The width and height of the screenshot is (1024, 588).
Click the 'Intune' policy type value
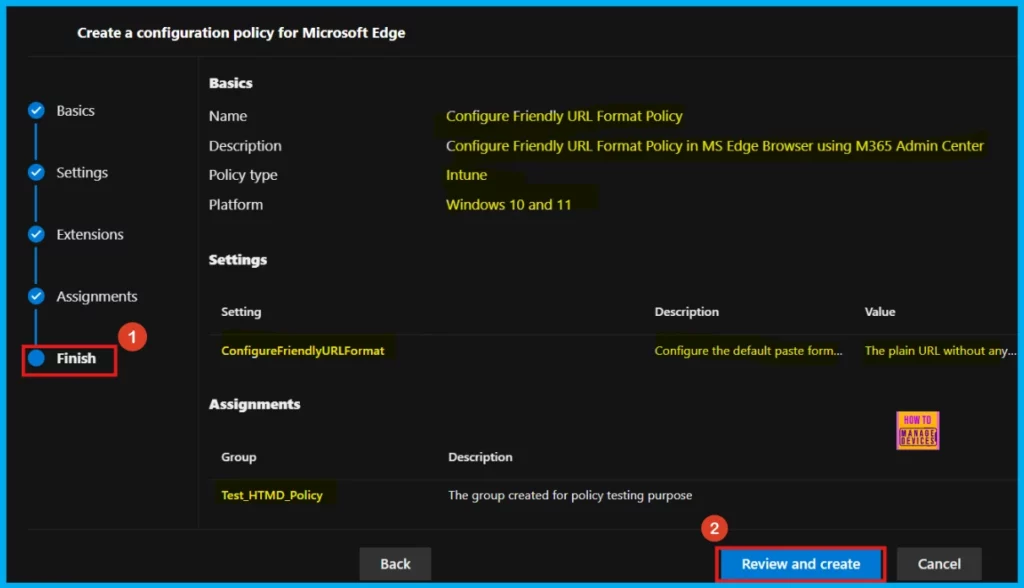click(x=466, y=175)
